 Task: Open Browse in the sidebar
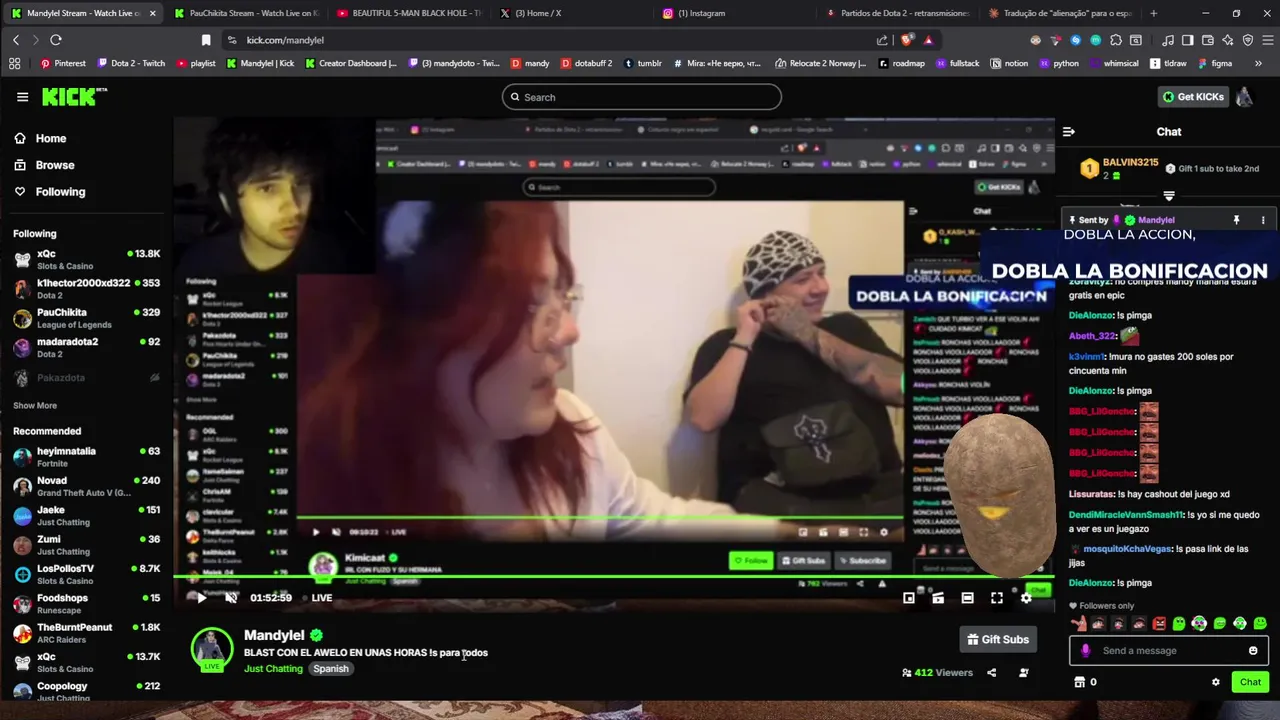(x=44, y=165)
